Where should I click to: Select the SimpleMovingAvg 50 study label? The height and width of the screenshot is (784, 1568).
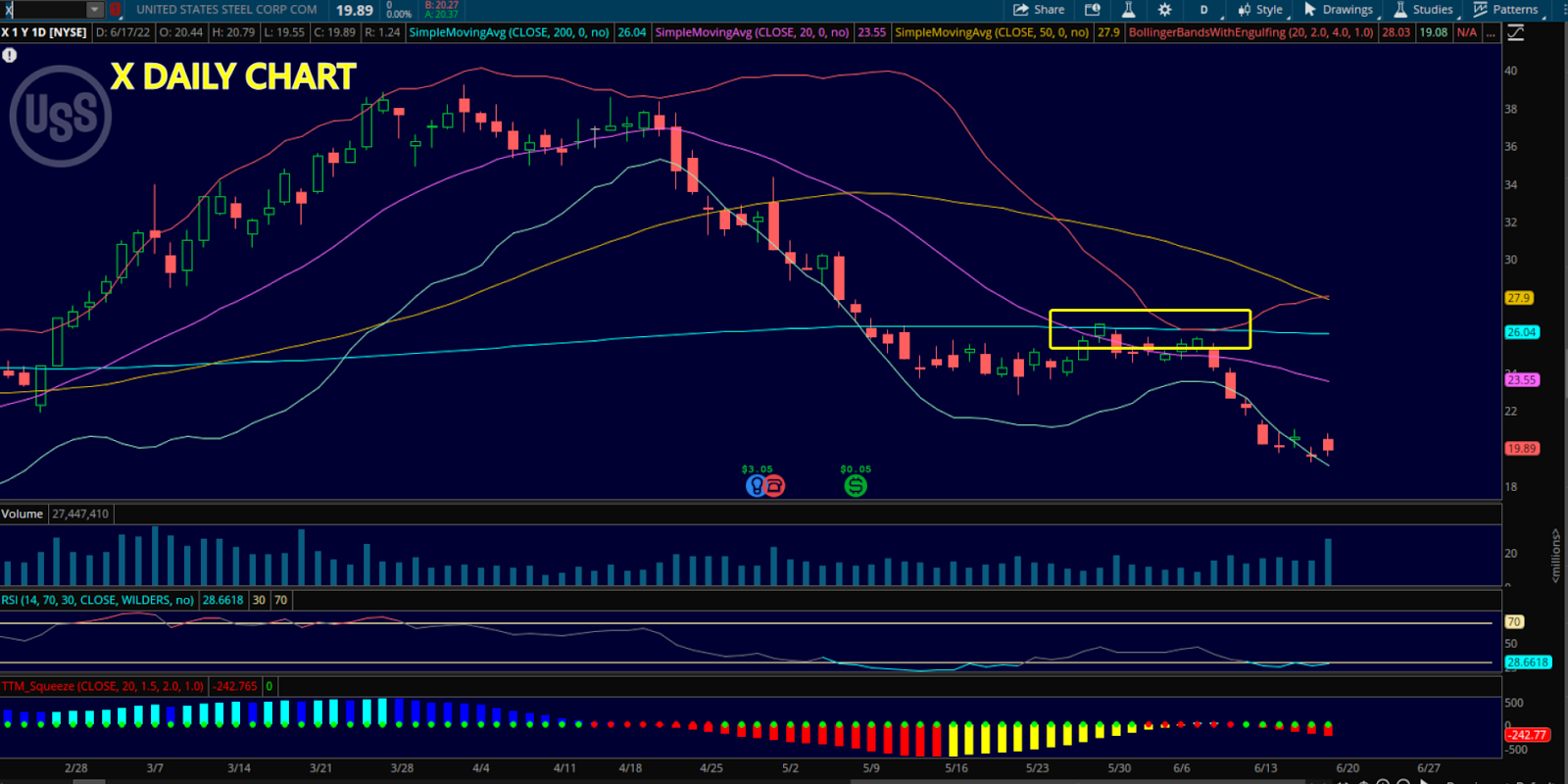click(x=992, y=32)
